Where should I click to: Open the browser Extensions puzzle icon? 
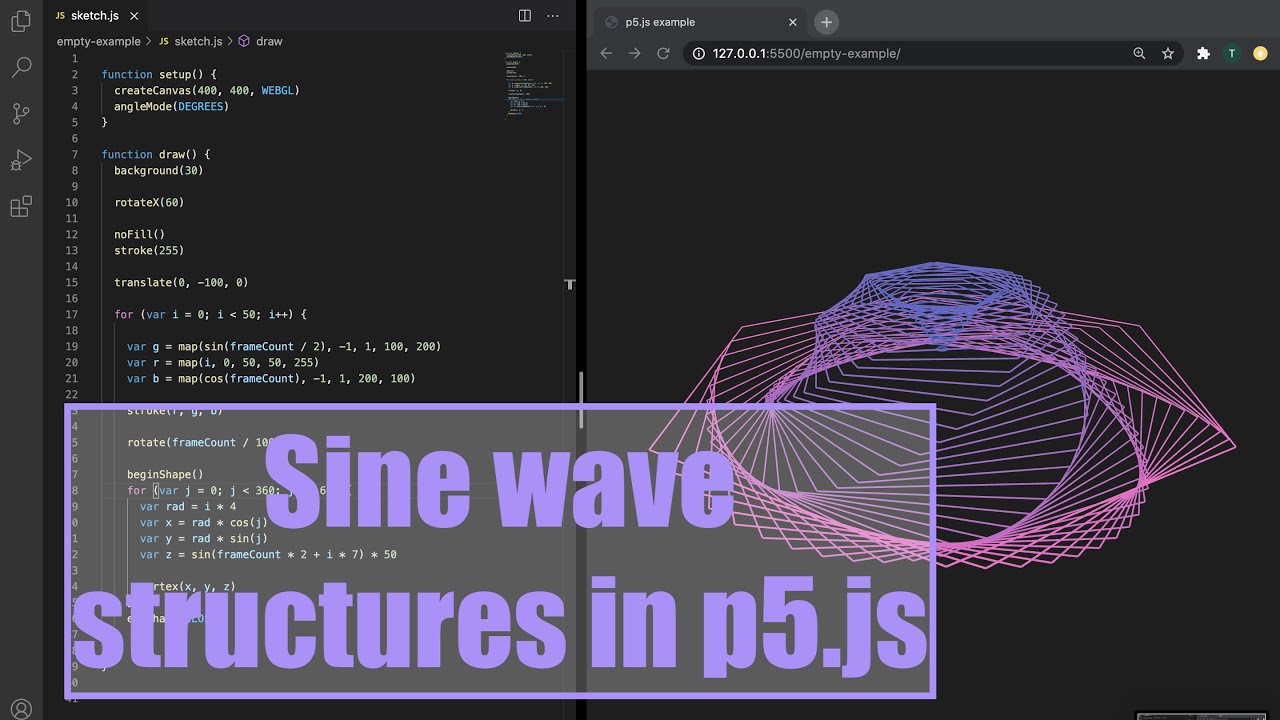coord(1203,53)
